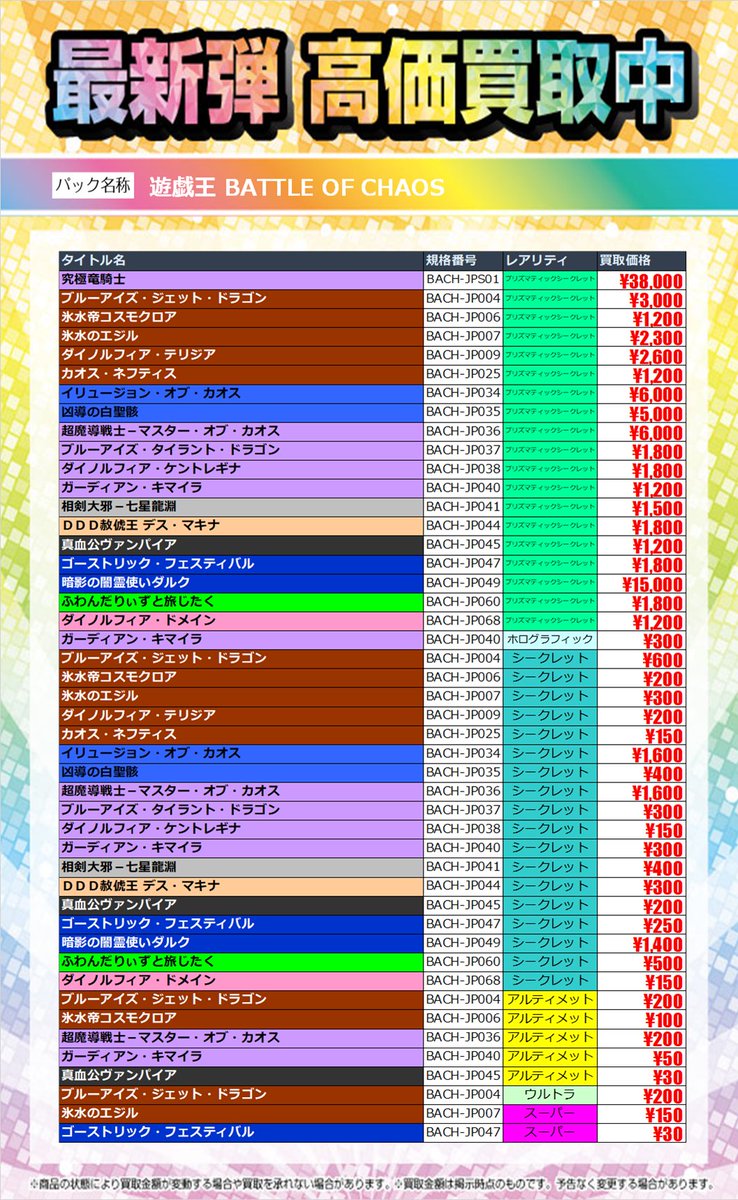Select ふわんだりぃずと旅じたく in the ¥1,800 row
Image resolution: width=738 pixels, height=1200 pixels.
[x=241, y=601]
